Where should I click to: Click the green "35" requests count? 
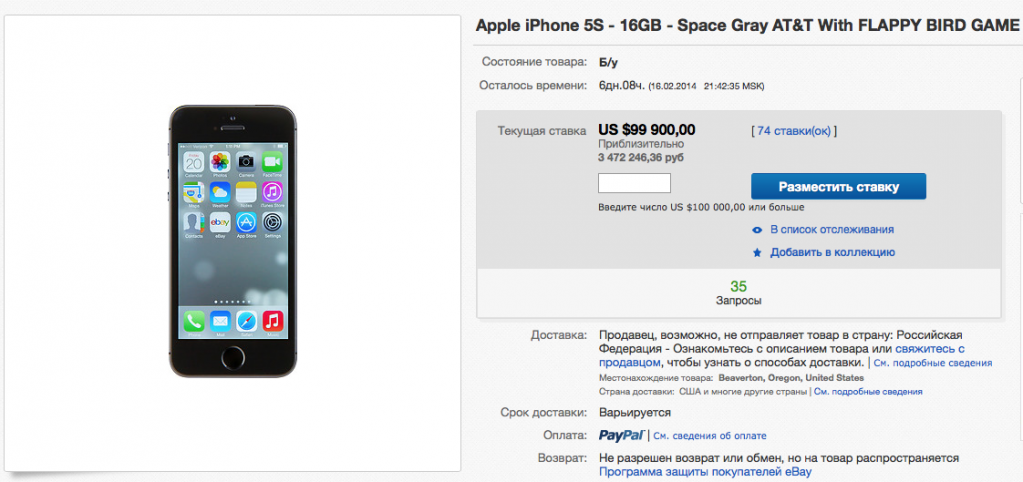tap(739, 287)
